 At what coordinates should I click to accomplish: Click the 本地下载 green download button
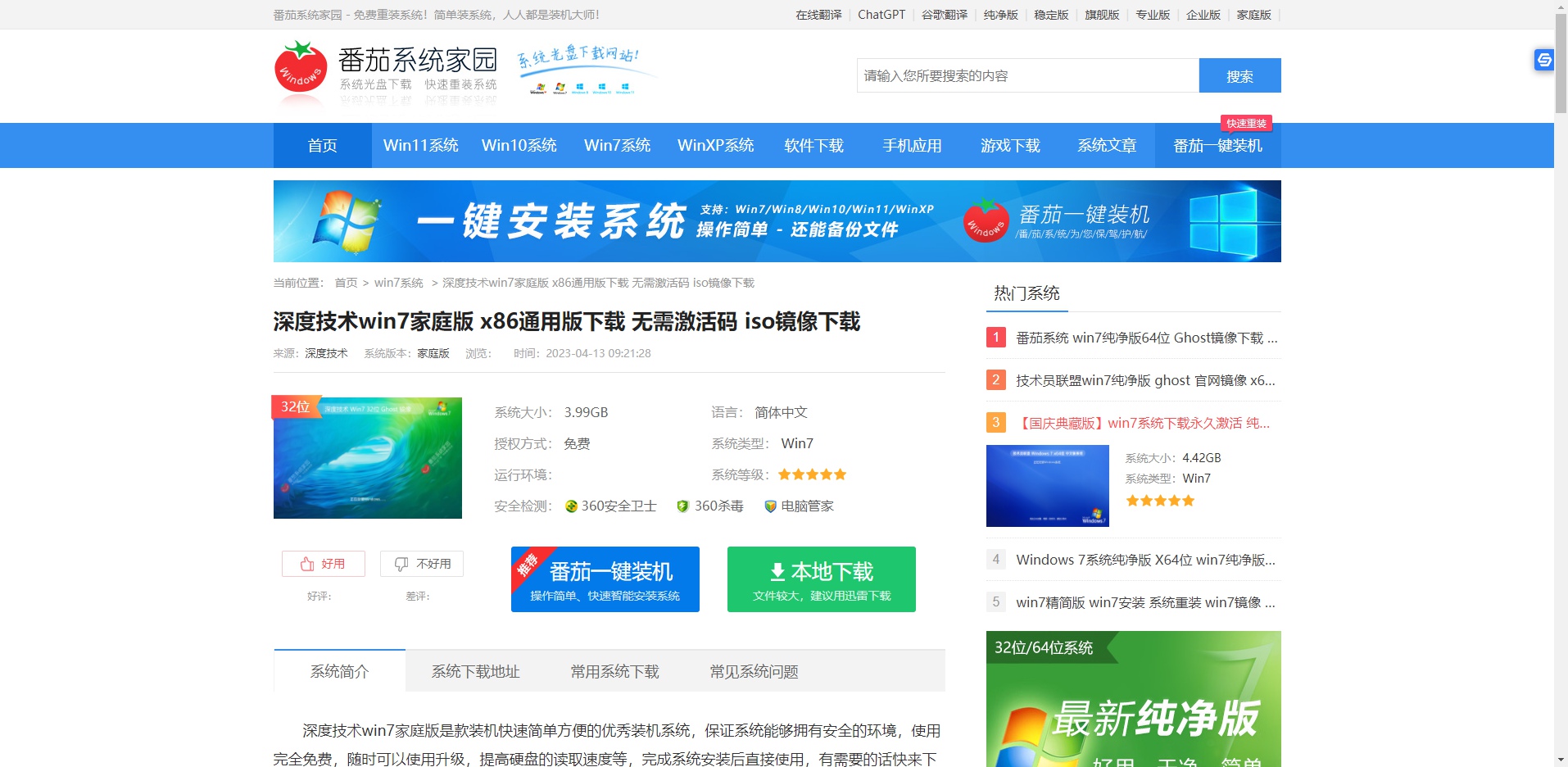click(822, 579)
